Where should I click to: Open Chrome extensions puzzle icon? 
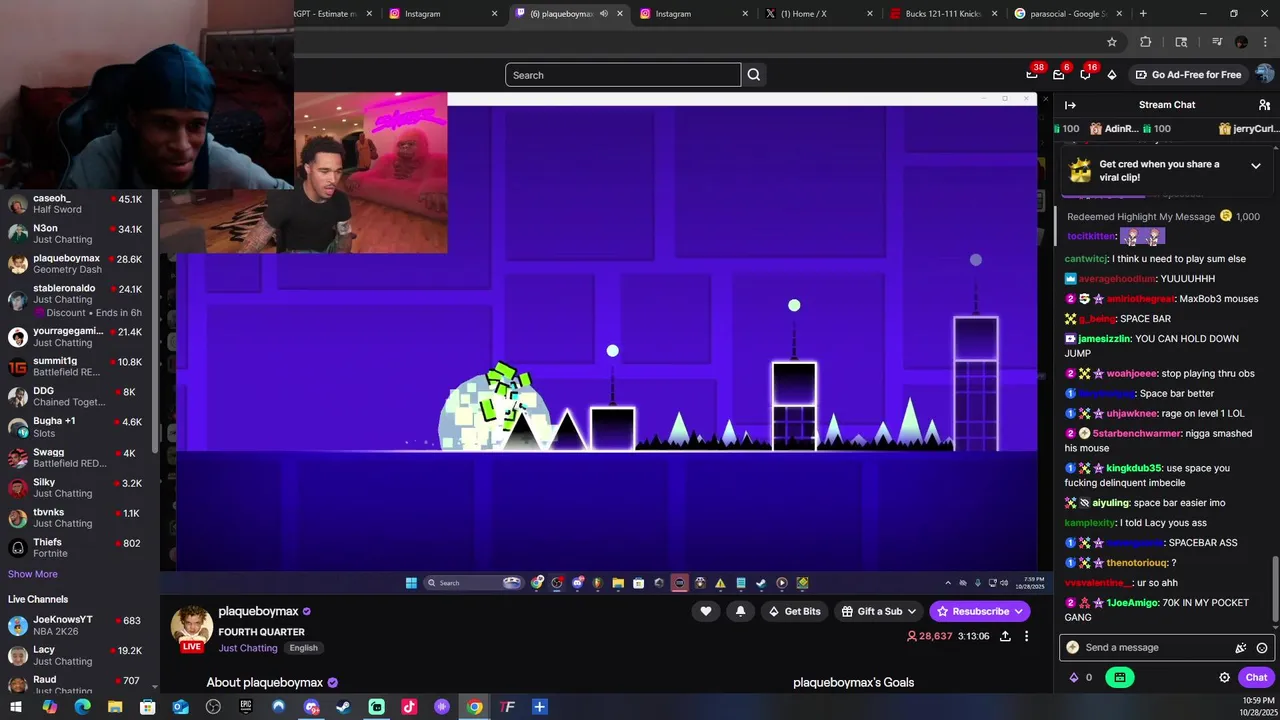1146,42
